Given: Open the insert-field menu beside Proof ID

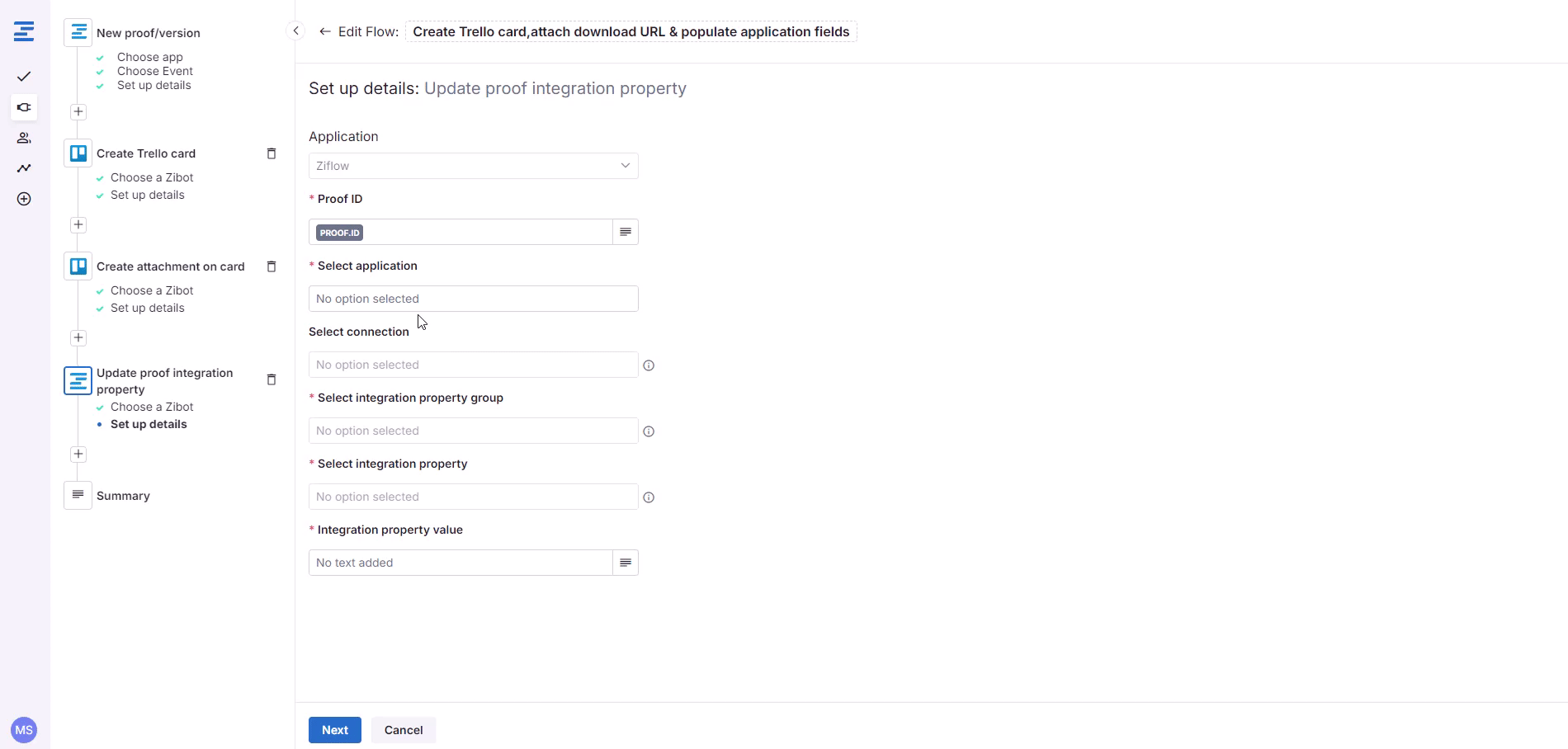Looking at the screenshot, I should (x=626, y=232).
